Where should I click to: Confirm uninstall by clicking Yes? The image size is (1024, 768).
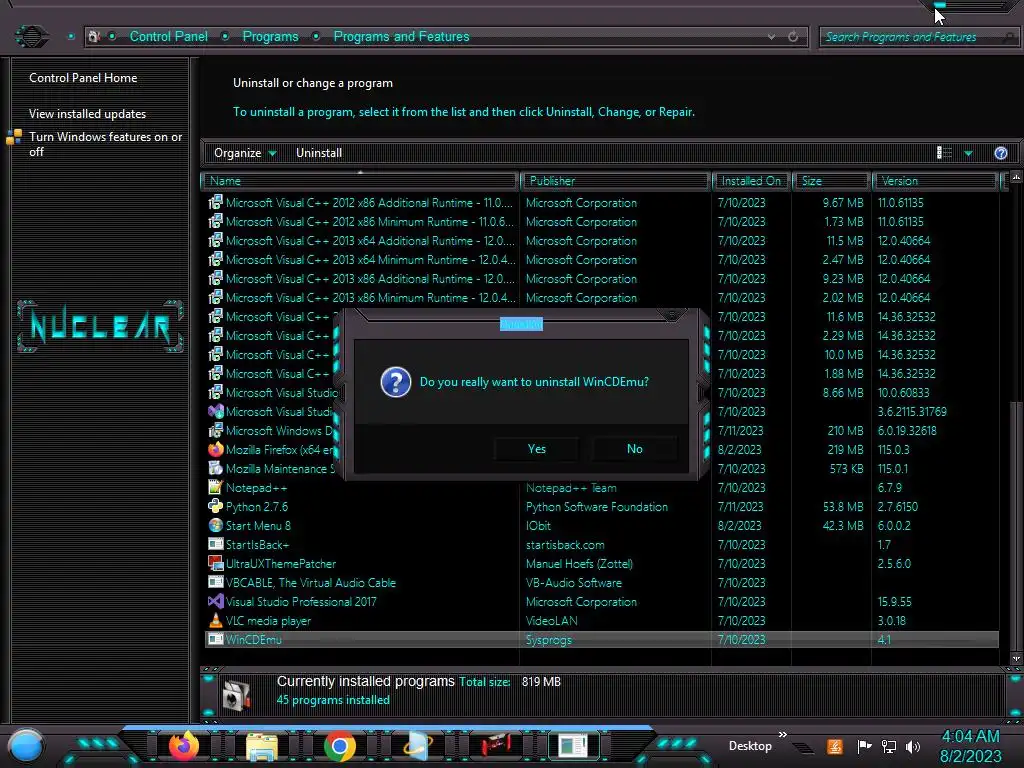point(536,449)
